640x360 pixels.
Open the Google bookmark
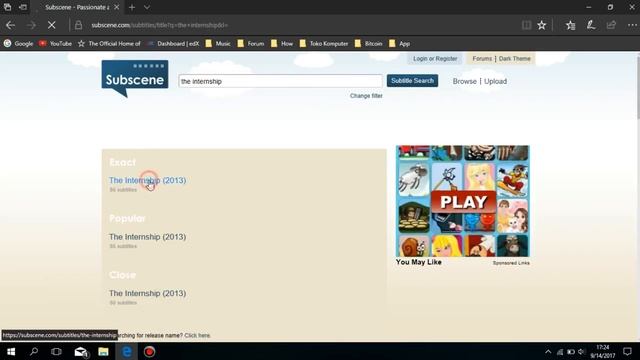[19, 43]
